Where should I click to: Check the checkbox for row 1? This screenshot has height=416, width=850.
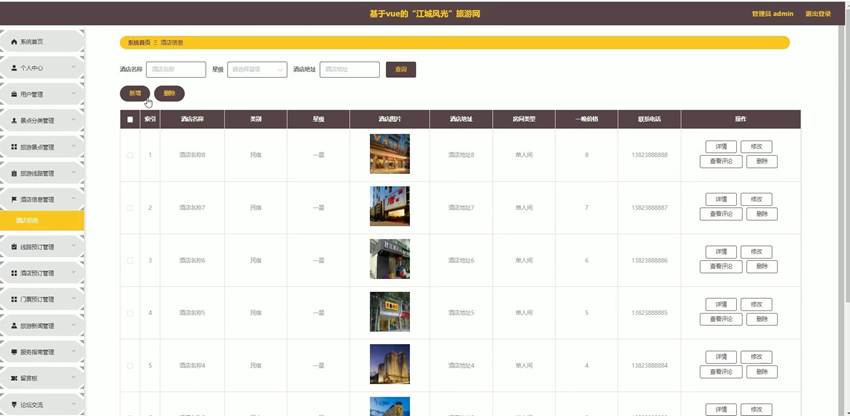click(x=130, y=155)
